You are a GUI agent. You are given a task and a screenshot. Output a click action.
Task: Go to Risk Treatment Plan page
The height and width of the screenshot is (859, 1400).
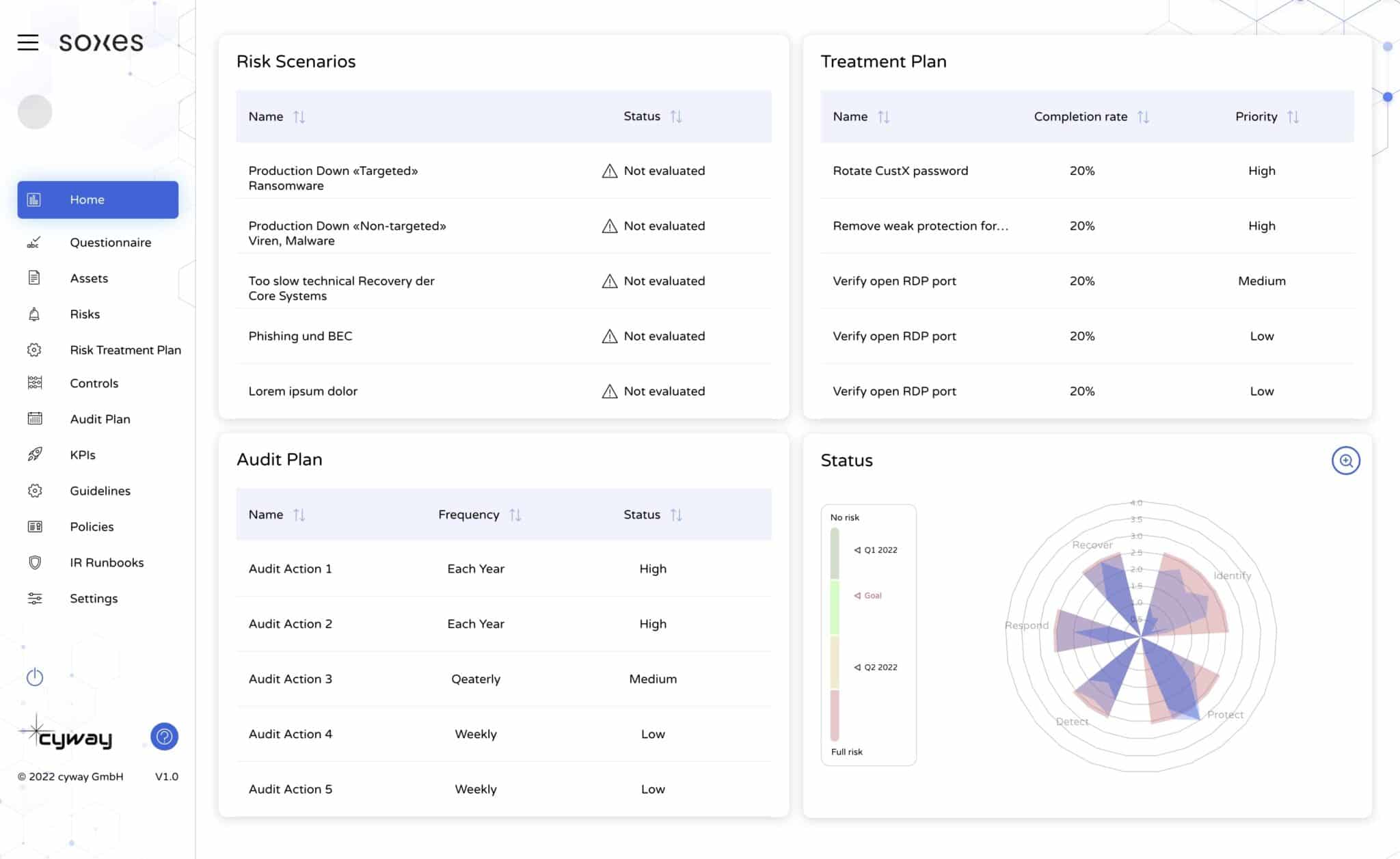[x=125, y=350]
